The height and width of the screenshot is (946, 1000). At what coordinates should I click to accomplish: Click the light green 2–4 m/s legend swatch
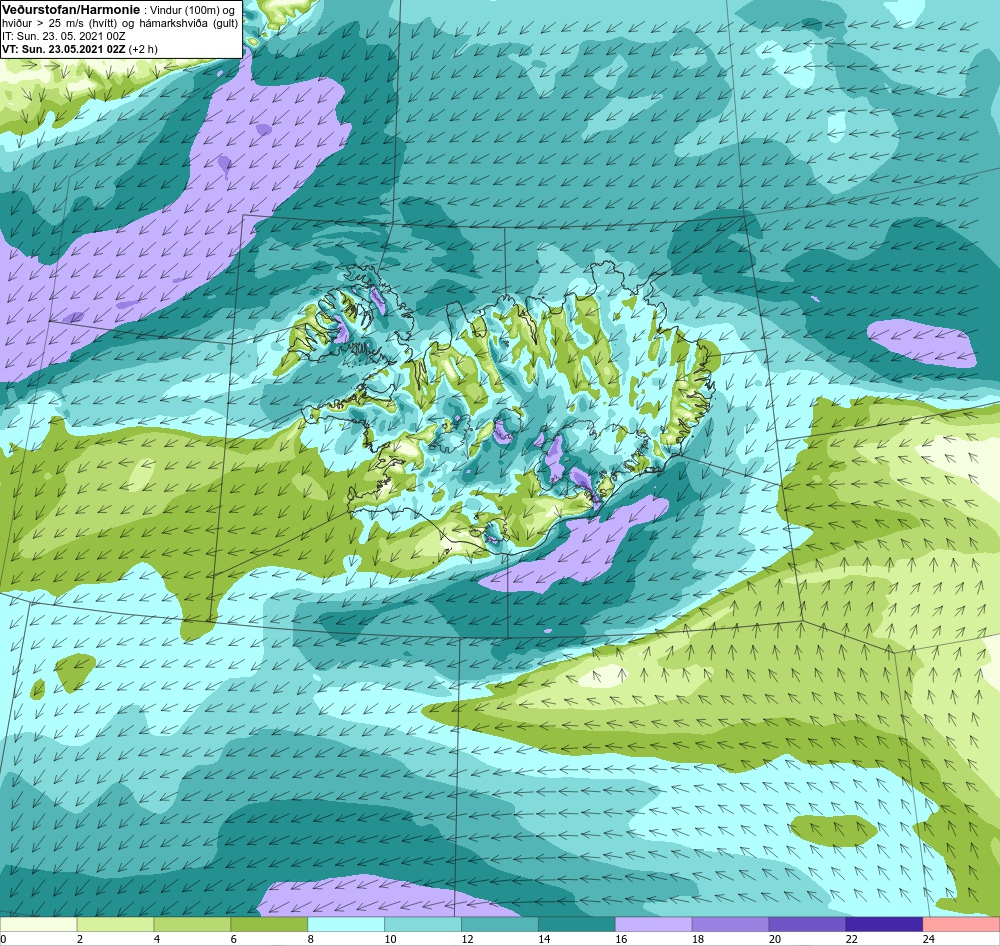pos(115,925)
